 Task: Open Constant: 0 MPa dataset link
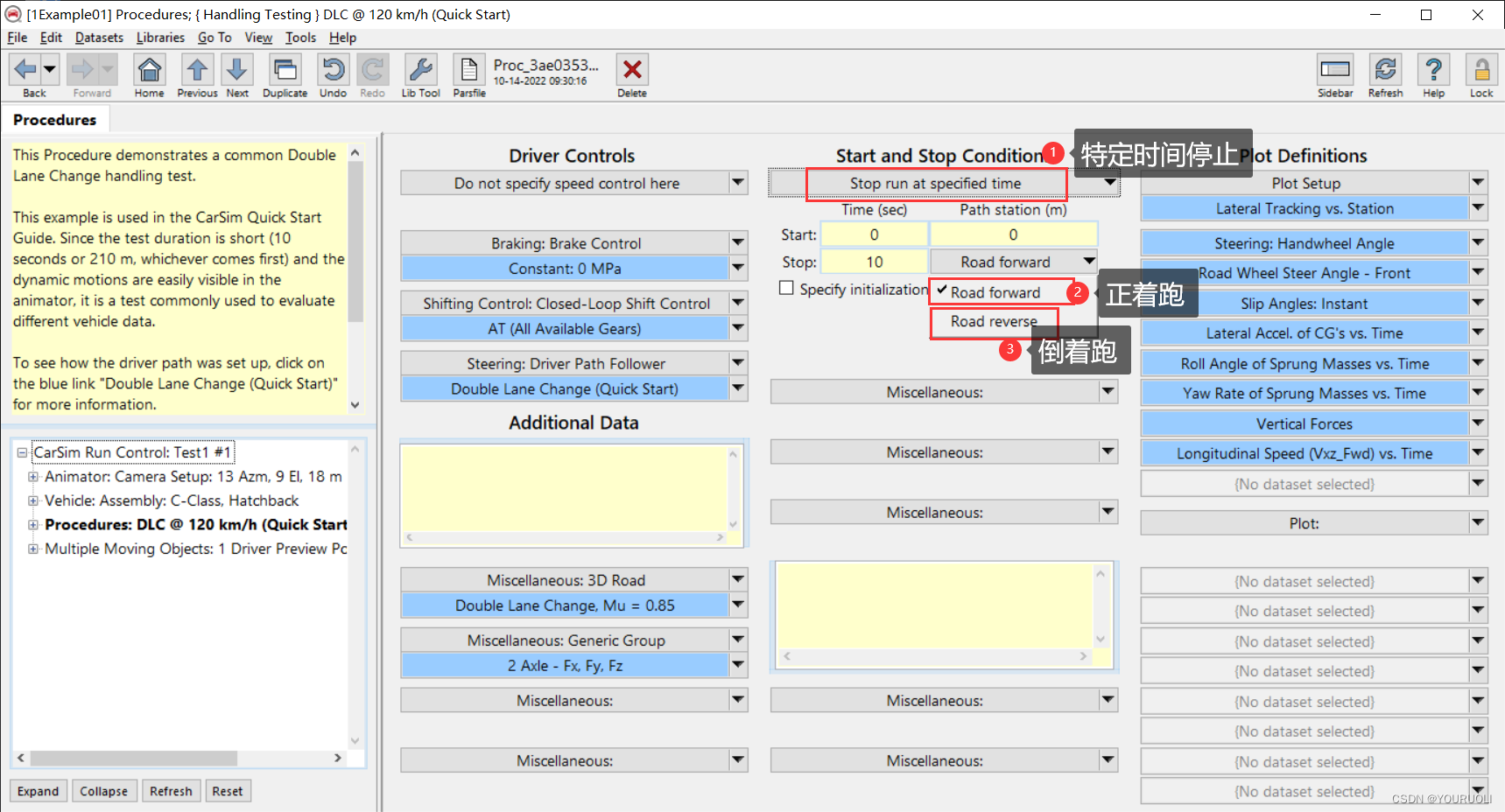tap(565, 269)
